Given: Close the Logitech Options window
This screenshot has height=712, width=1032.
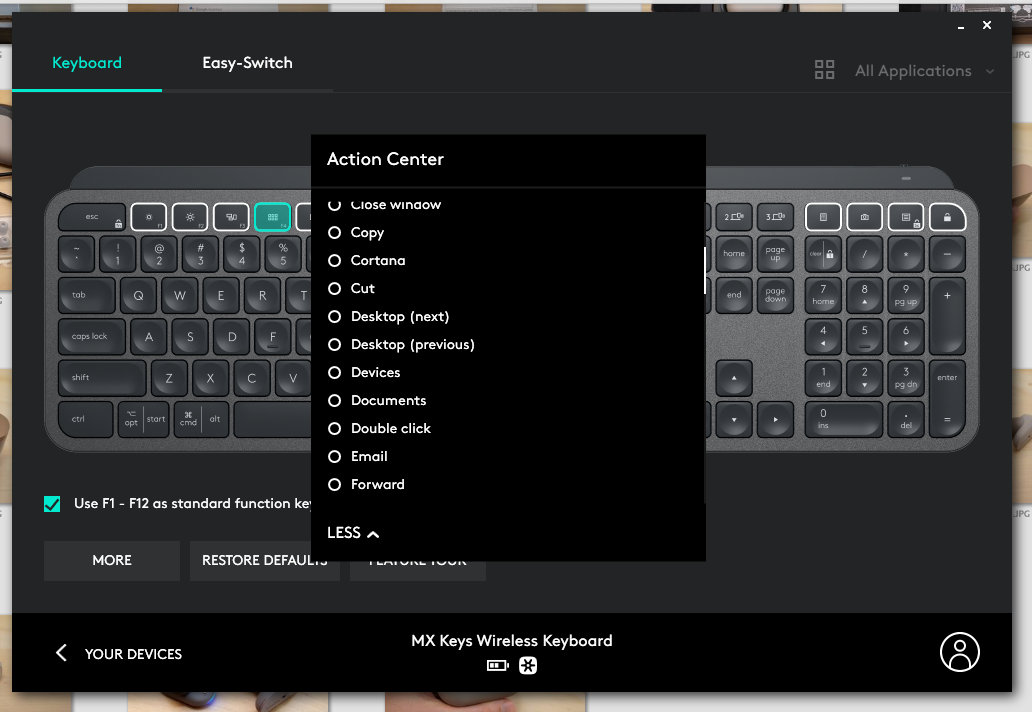Looking at the screenshot, I should click(987, 25).
